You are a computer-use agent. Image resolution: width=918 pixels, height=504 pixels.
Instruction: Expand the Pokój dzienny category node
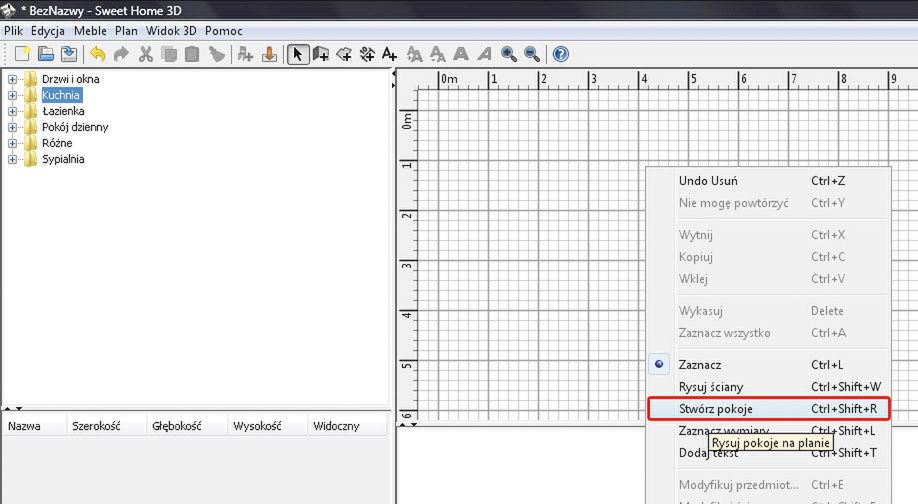click(x=12, y=127)
